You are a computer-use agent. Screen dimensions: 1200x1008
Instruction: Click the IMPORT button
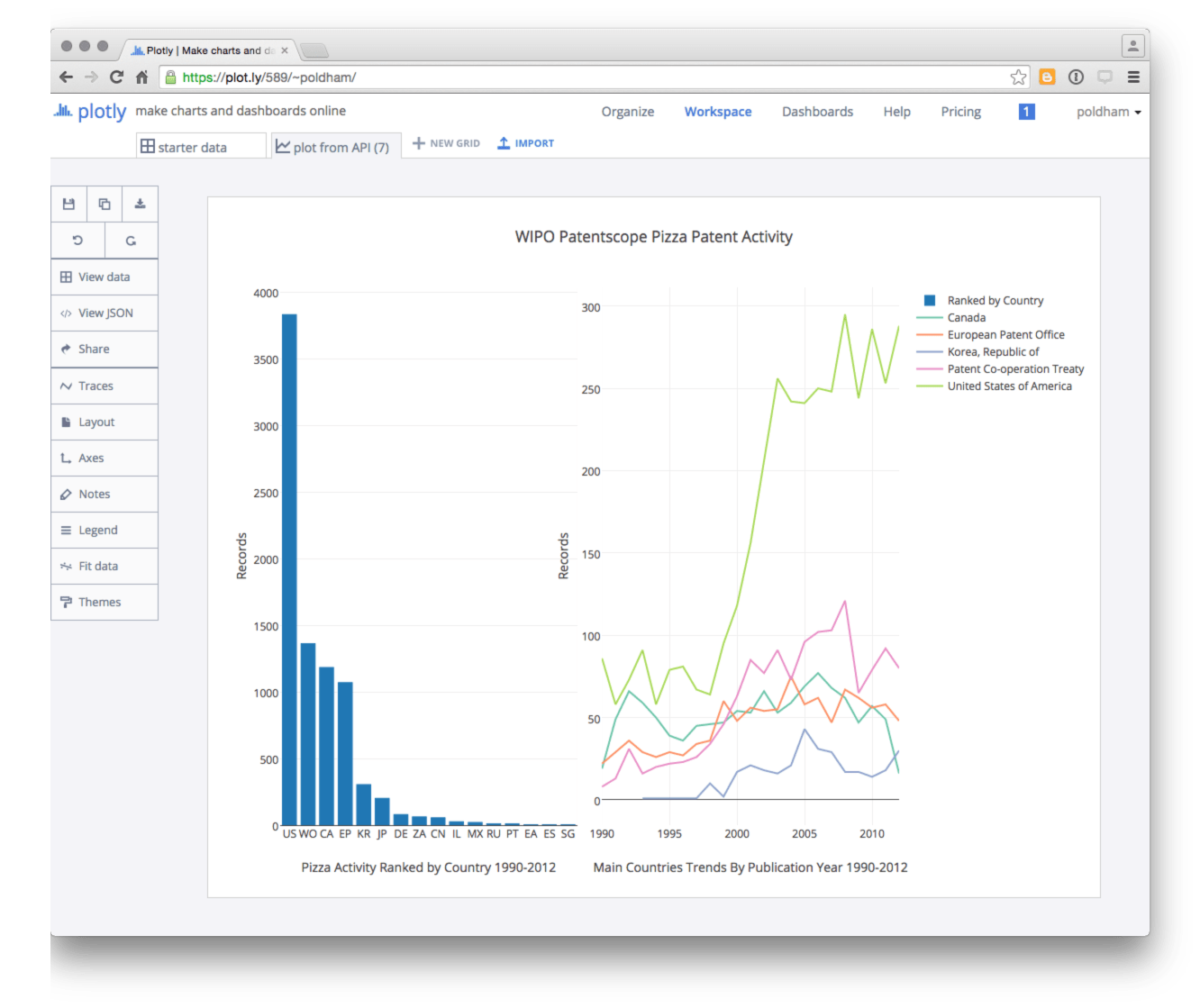(x=525, y=142)
